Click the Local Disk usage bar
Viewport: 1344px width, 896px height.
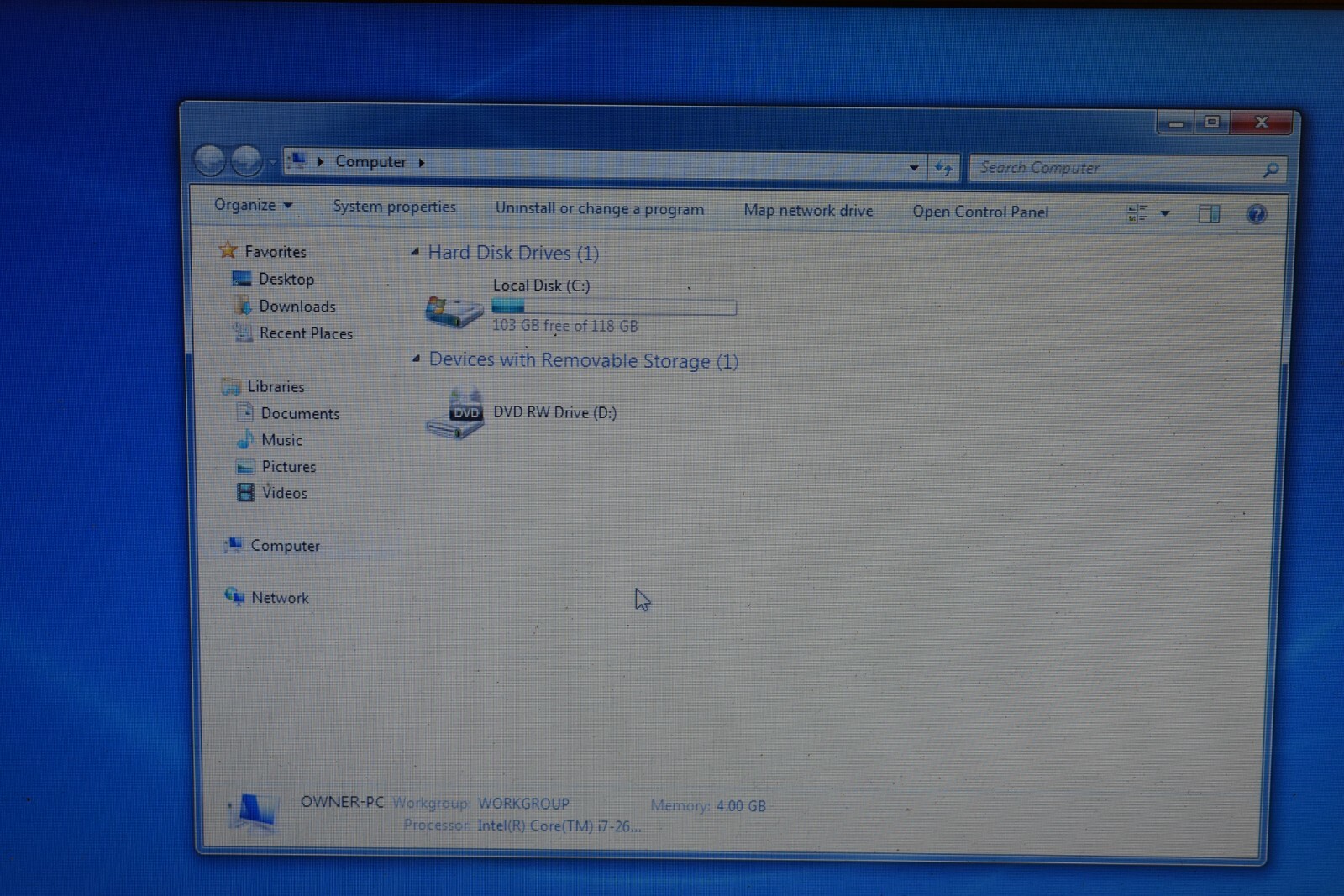click(x=614, y=307)
